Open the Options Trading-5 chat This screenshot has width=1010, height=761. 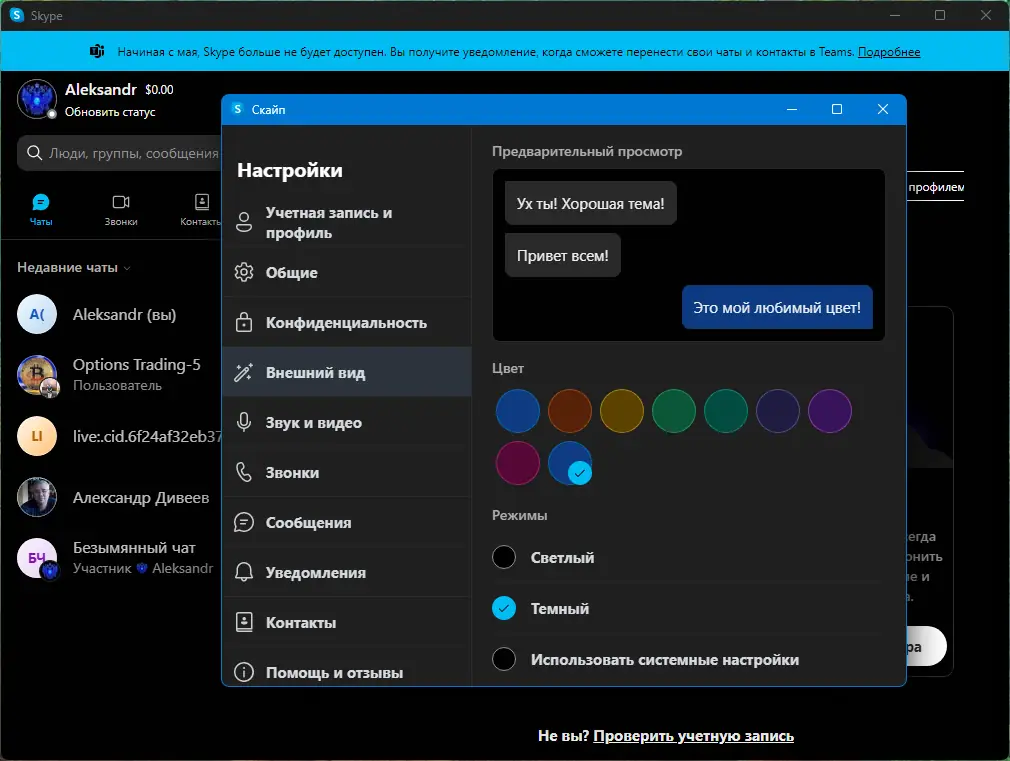pyautogui.click(x=111, y=375)
